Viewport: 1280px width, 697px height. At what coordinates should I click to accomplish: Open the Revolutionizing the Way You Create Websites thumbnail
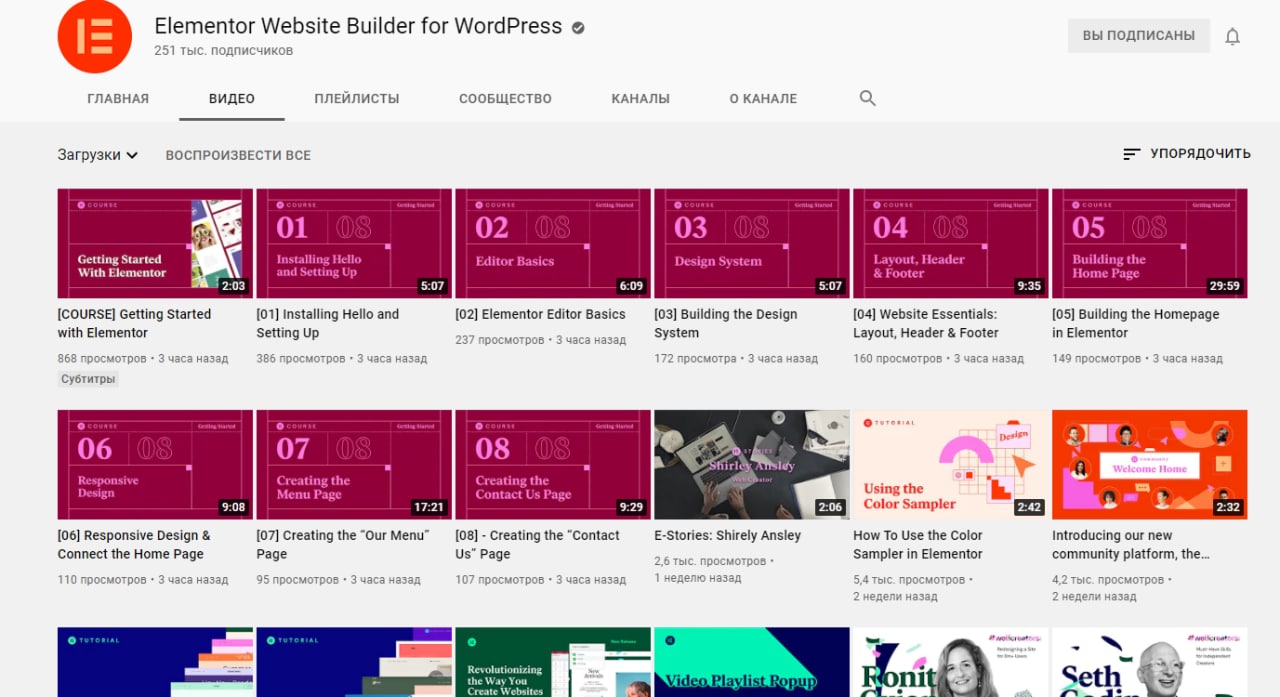(553, 662)
